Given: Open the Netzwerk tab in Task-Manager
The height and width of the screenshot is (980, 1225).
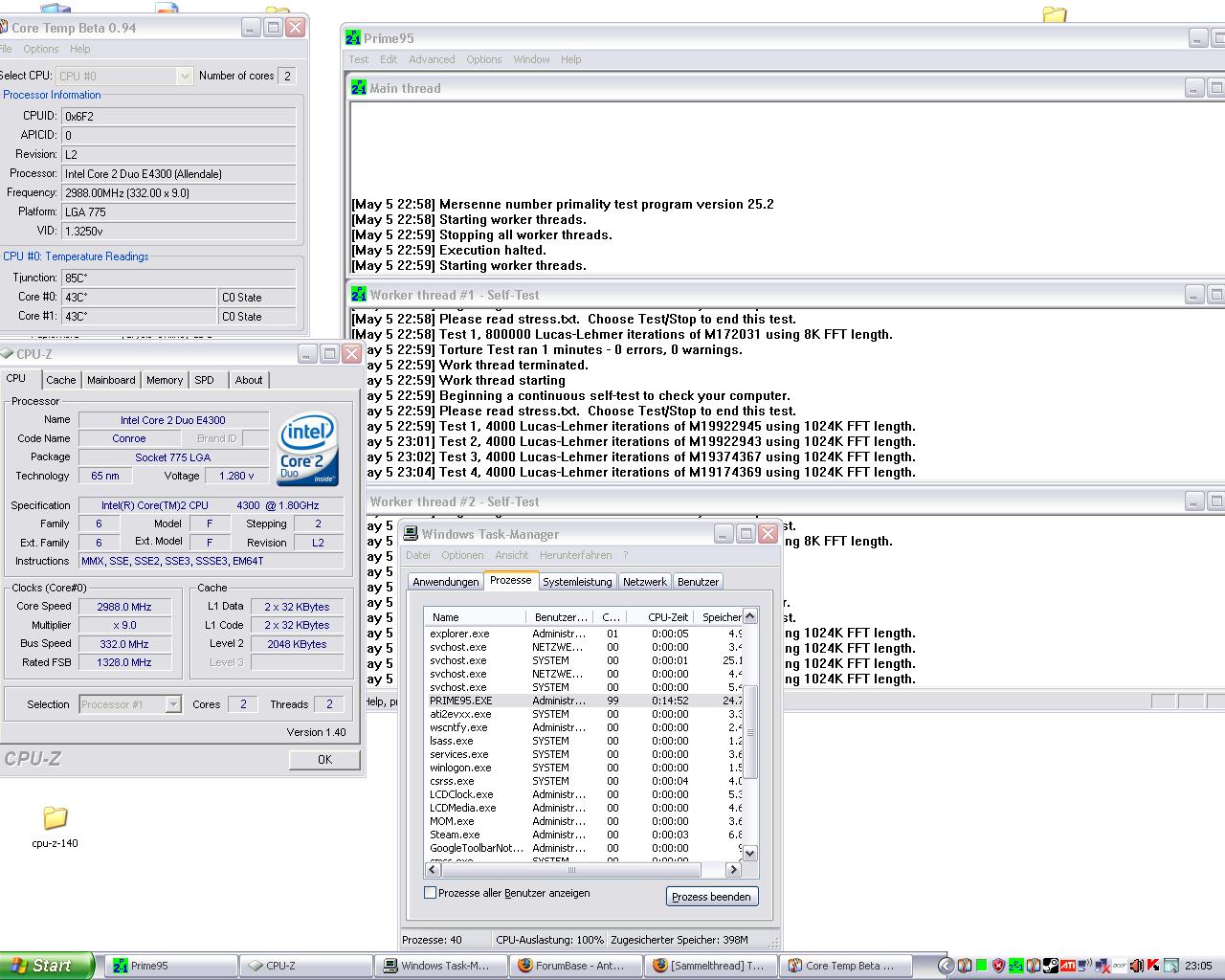Looking at the screenshot, I should click(x=645, y=582).
